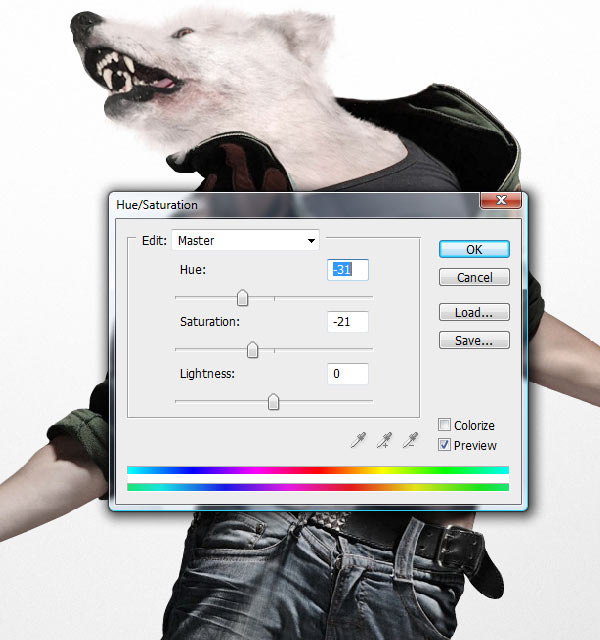Click the Save... button
This screenshot has width=600, height=640.
(474, 340)
